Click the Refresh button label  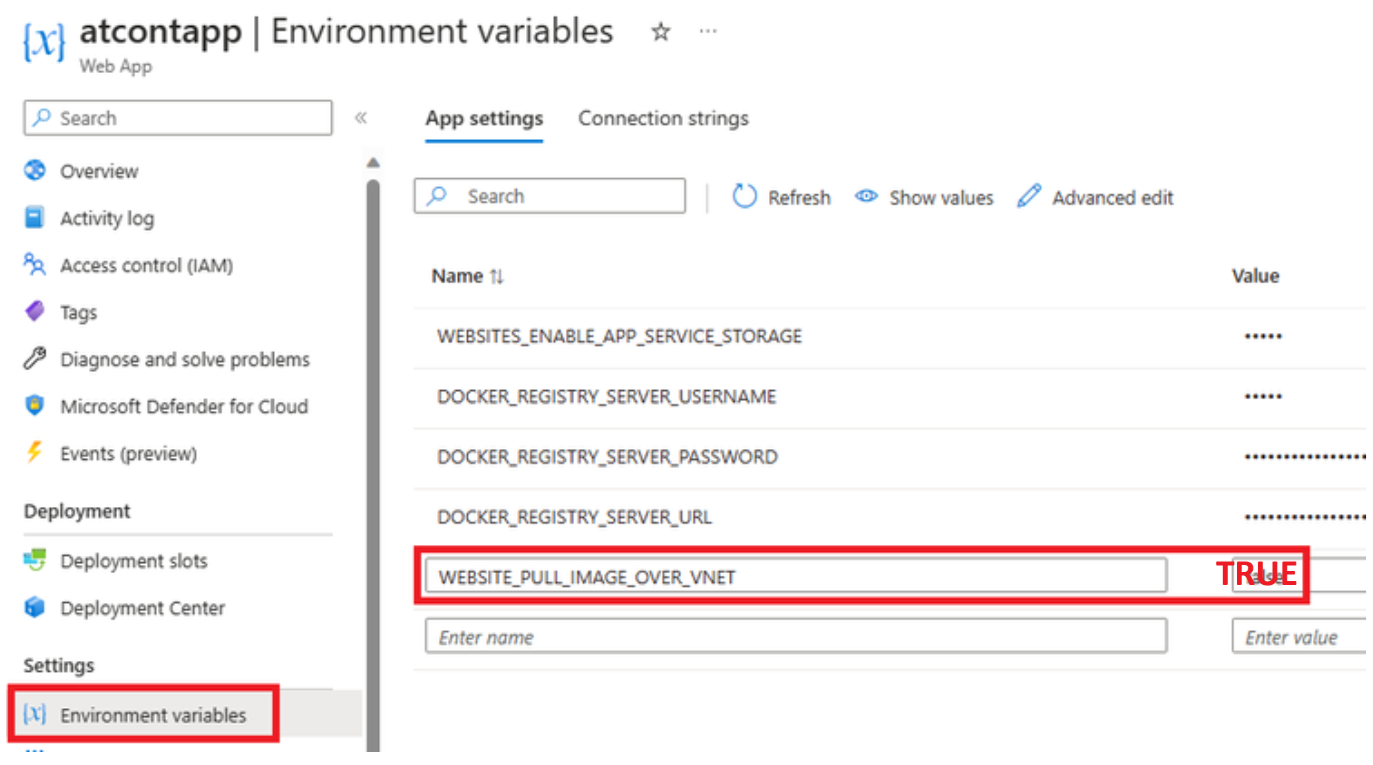pos(799,198)
